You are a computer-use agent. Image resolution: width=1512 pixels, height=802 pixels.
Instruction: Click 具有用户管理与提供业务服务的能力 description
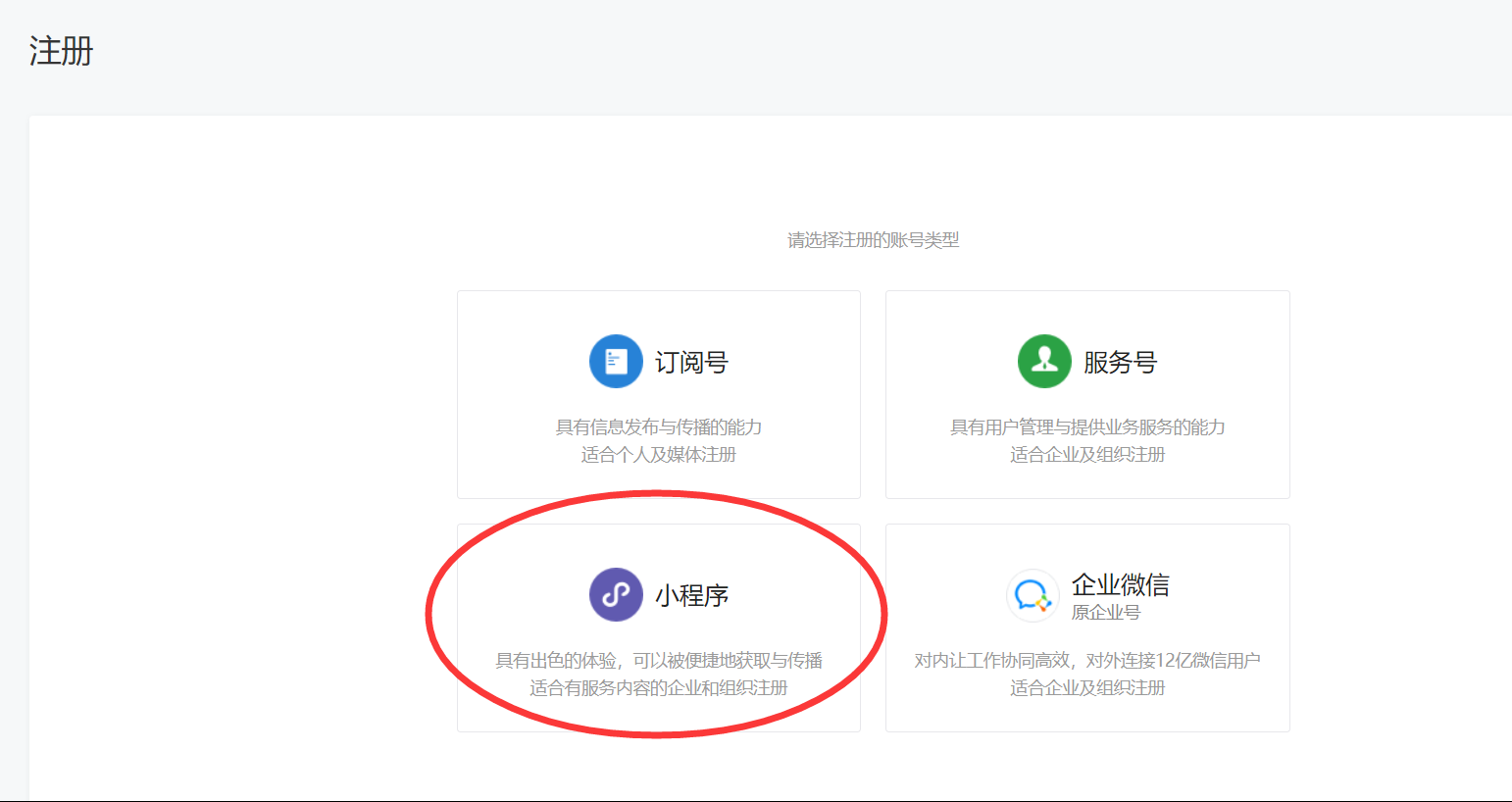[x=1087, y=427]
